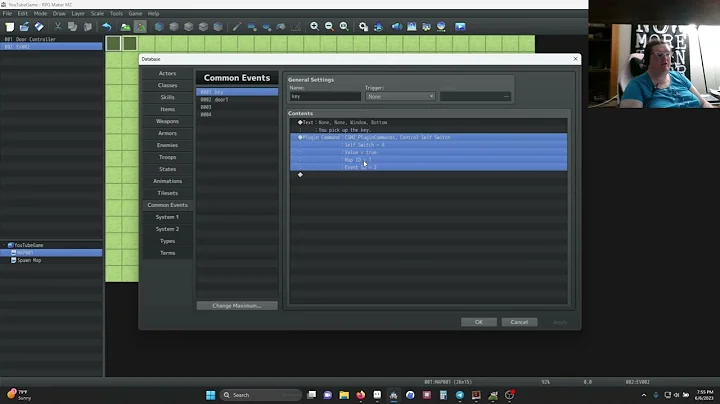Close the Database dialog with X
Viewport: 720px width, 404px height.
[575, 59]
